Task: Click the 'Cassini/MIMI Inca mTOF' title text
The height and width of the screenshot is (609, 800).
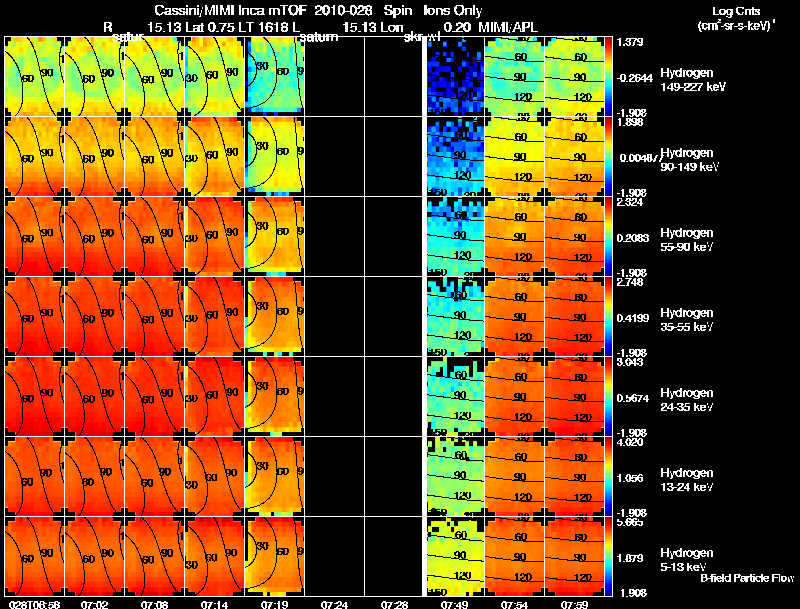Action: 230,11
